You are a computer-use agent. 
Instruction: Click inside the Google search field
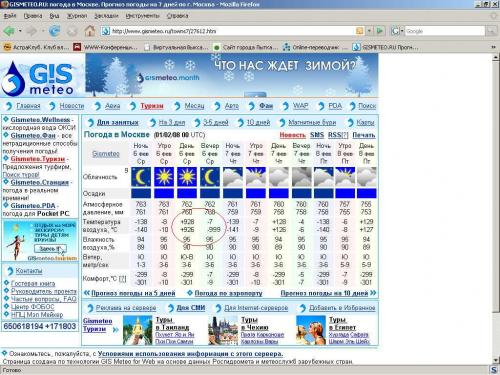click(444, 31)
